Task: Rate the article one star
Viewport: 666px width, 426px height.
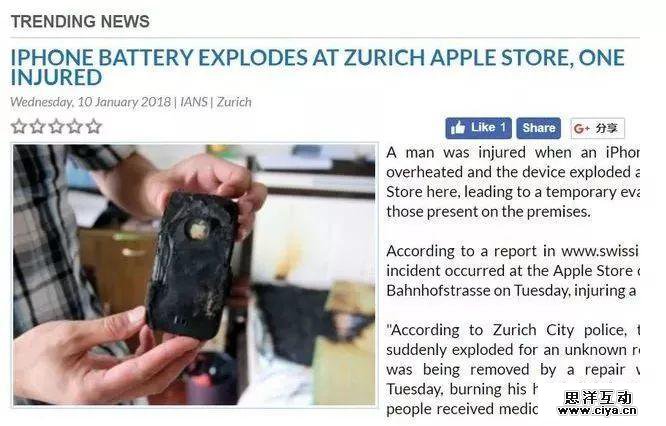Action: (x=19, y=127)
